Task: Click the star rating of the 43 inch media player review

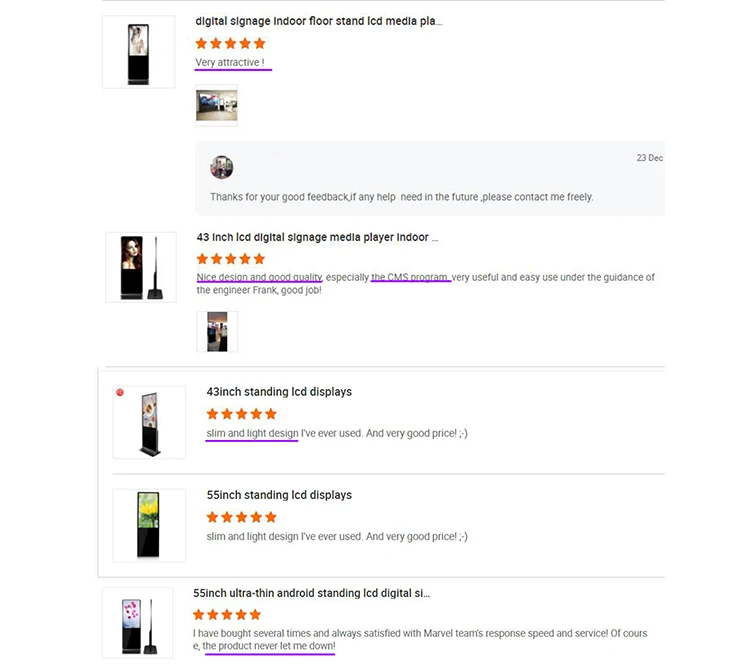Action: pyautogui.click(x=231, y=259)
